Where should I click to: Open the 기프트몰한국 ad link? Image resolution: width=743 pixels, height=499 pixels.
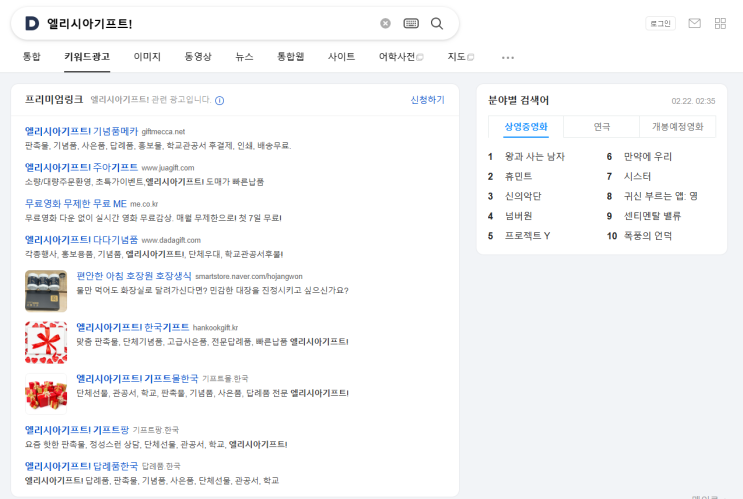tap(137, 379)
